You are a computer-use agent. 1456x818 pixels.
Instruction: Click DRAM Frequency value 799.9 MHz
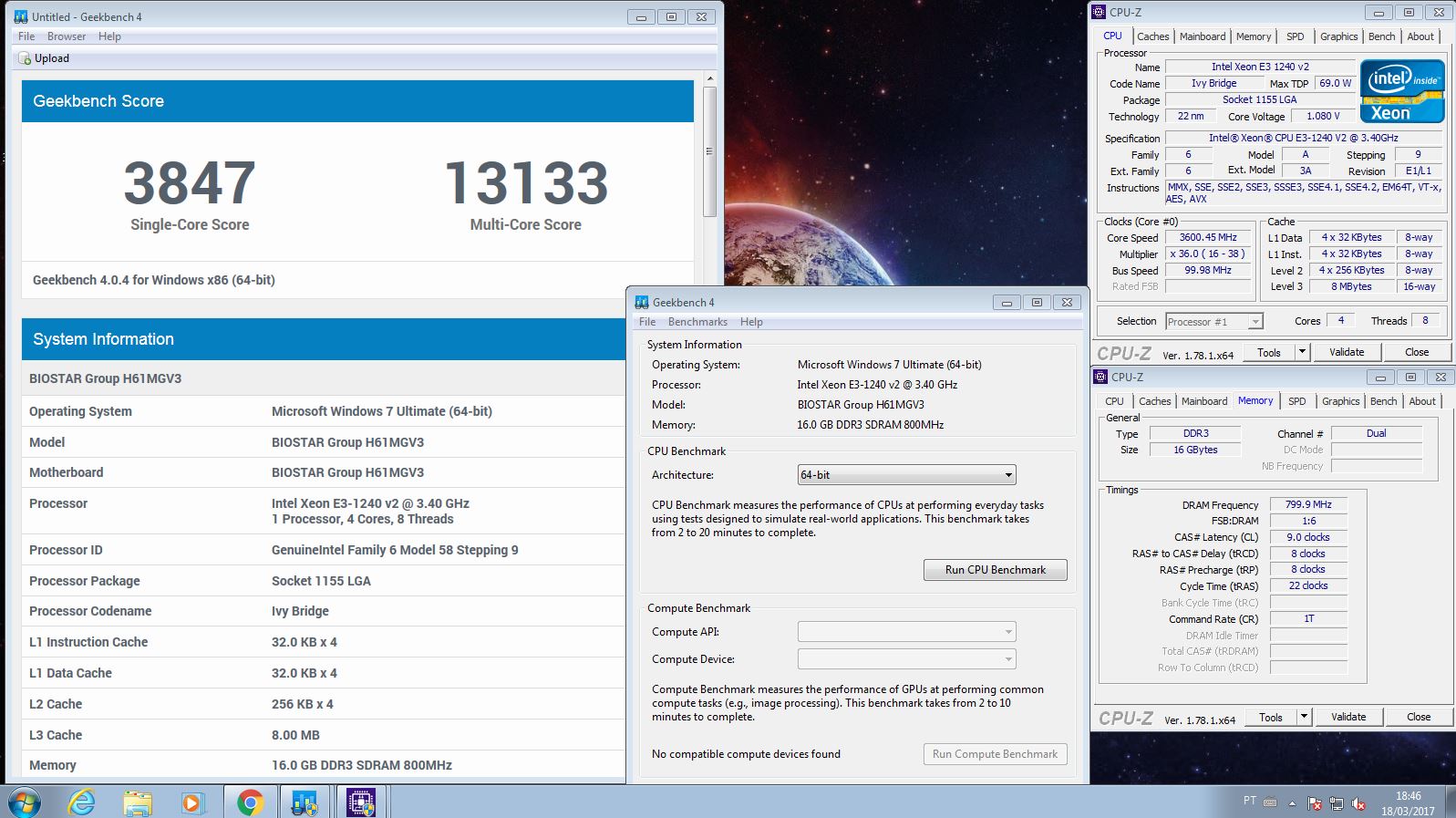[1308, 504]
